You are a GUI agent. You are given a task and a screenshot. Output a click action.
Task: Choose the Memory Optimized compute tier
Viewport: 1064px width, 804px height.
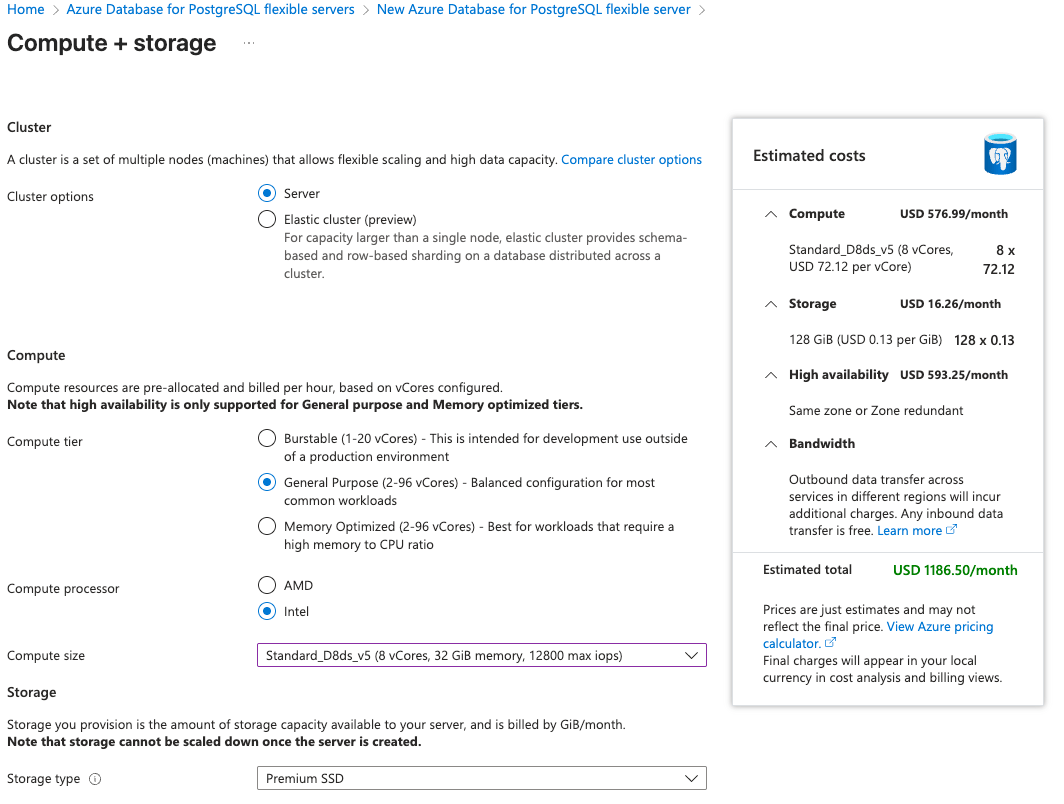pyautogui.click(x=267, y=526)
